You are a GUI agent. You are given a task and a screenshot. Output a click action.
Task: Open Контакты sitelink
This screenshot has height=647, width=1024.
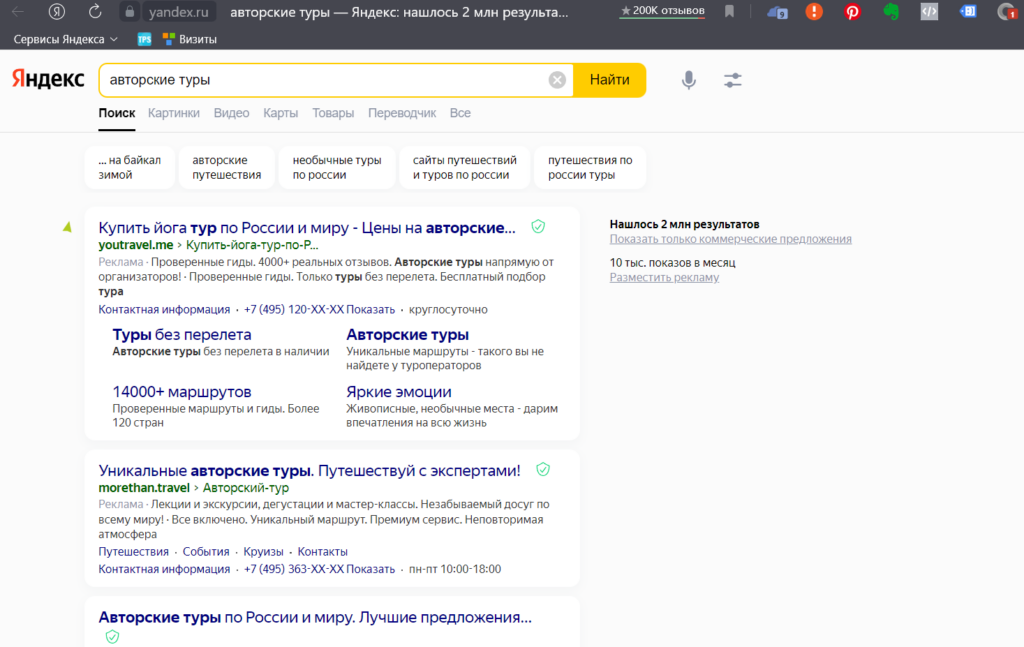click(323, 552)
